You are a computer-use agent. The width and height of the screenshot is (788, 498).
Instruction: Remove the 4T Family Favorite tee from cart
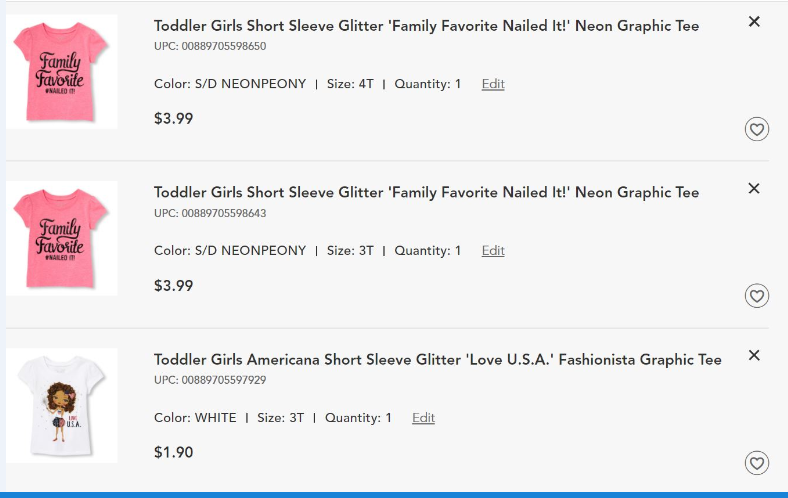pos(754,22)
